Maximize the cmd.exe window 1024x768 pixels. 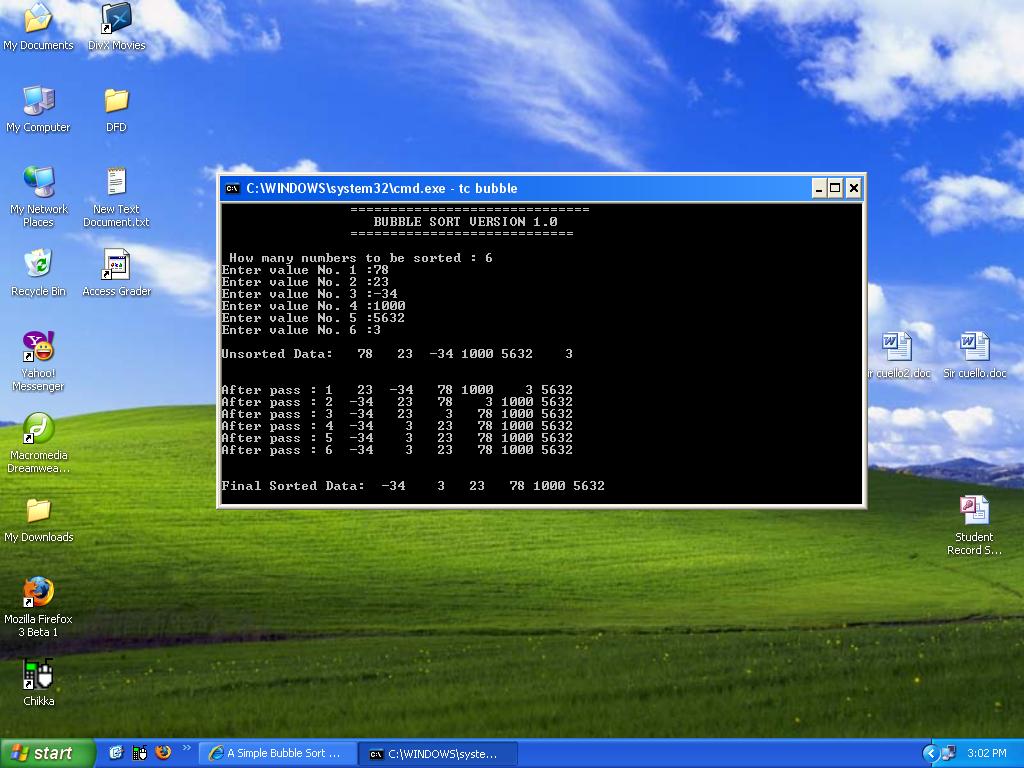coord(835,189)
